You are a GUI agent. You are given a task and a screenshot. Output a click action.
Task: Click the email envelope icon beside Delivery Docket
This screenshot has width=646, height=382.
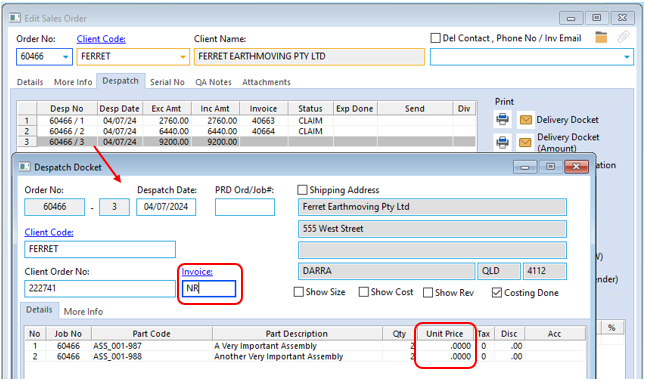pyautogui.click(x=525, y=120)
